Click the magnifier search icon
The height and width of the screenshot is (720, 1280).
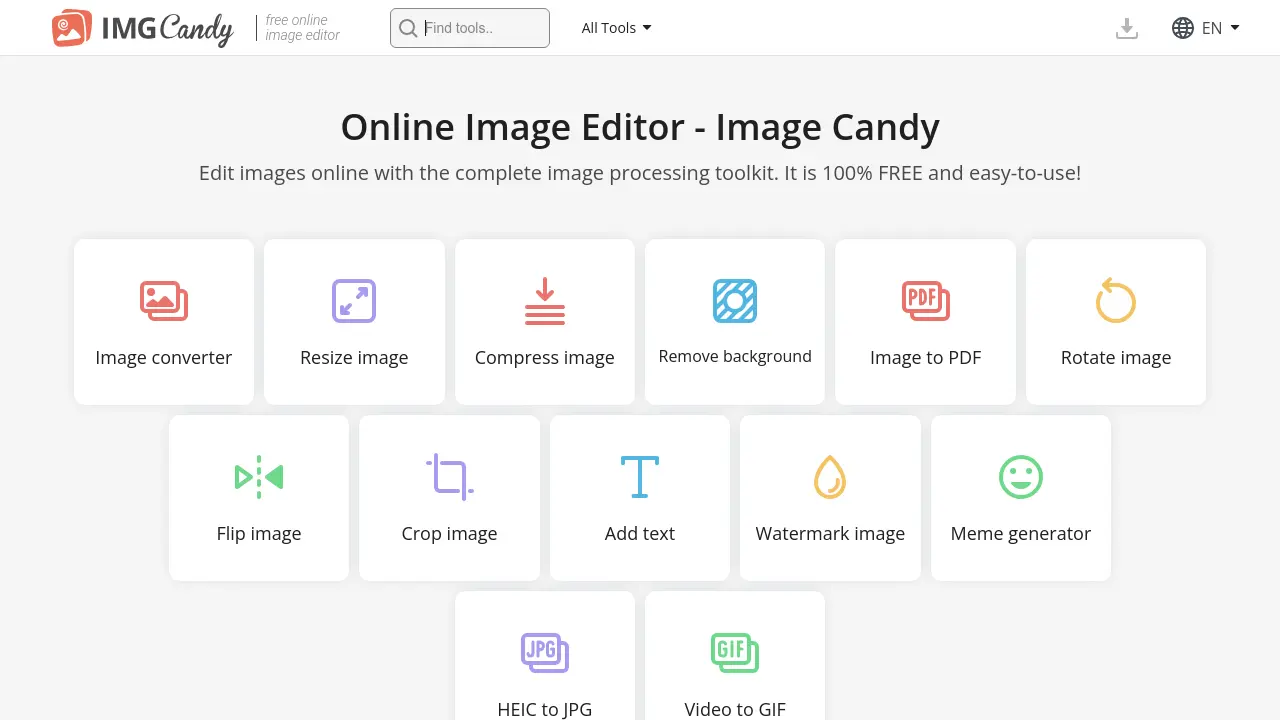(x=408, y=28)
